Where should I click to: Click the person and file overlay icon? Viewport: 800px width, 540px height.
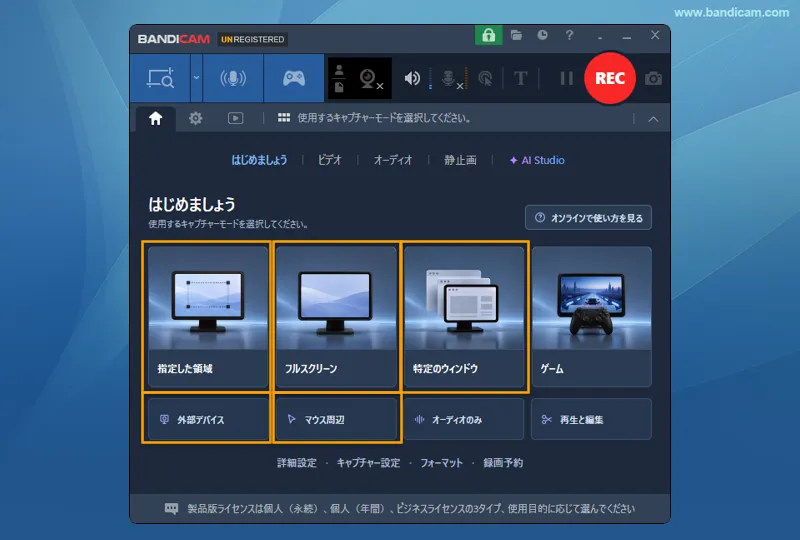pyautogui.click(x=339, y=79)
